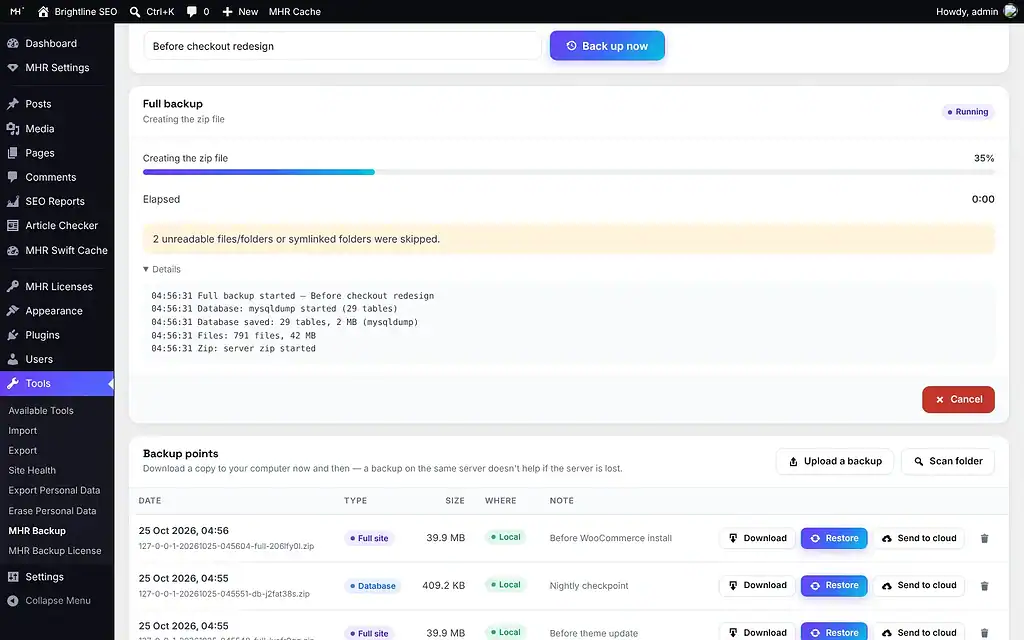Delete the Nightly checkpoint backup via trash icon
Viewport: 1024px width, 640px height.
[x=984, y=586]
